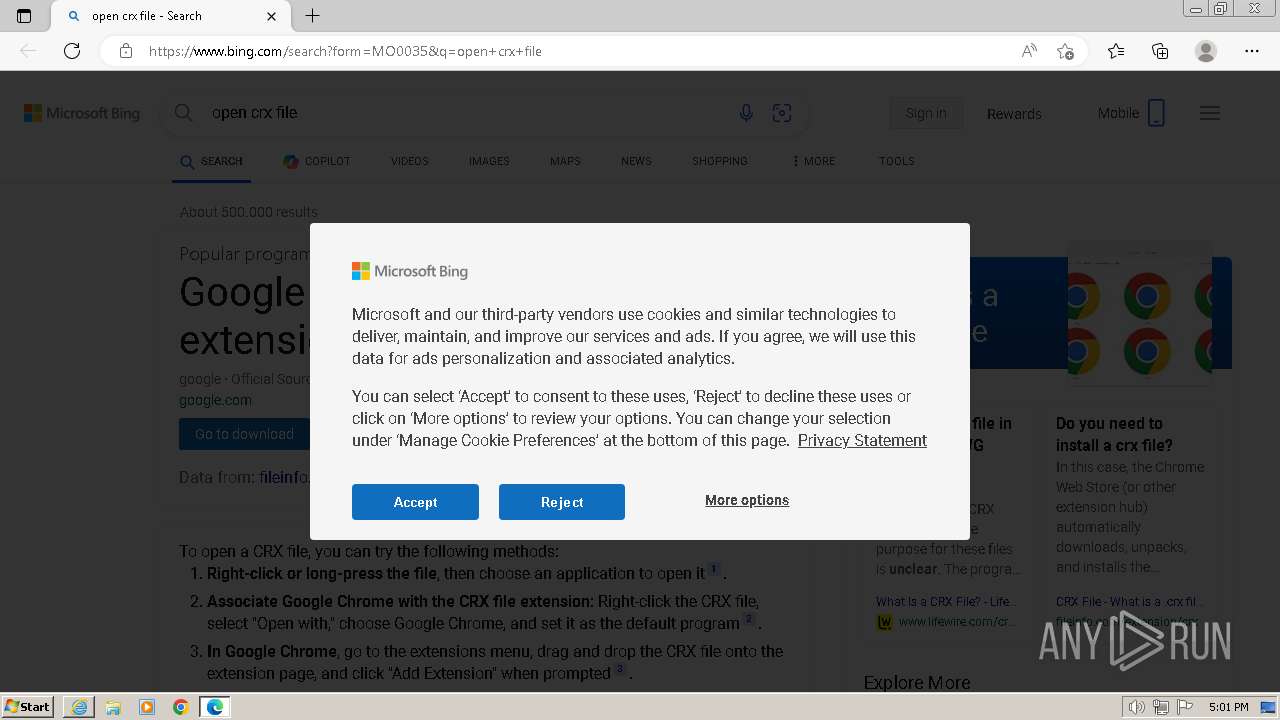
Task: Click the volume icon in system tray
Action: click(1137, 707)
